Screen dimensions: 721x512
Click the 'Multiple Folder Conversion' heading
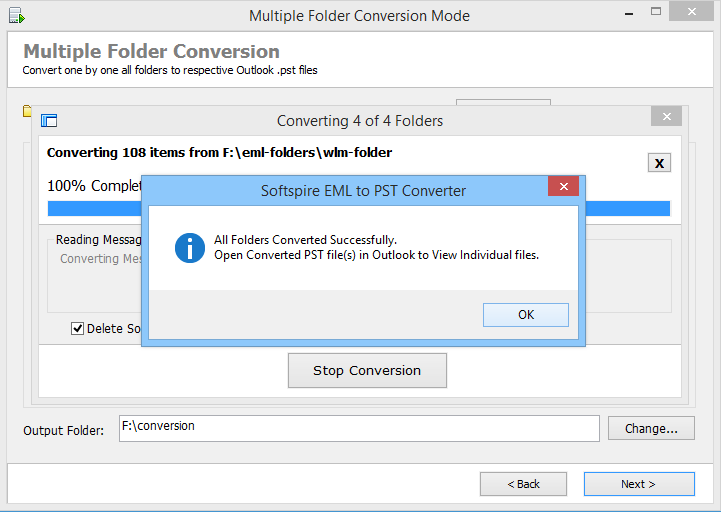pos(151,51)
